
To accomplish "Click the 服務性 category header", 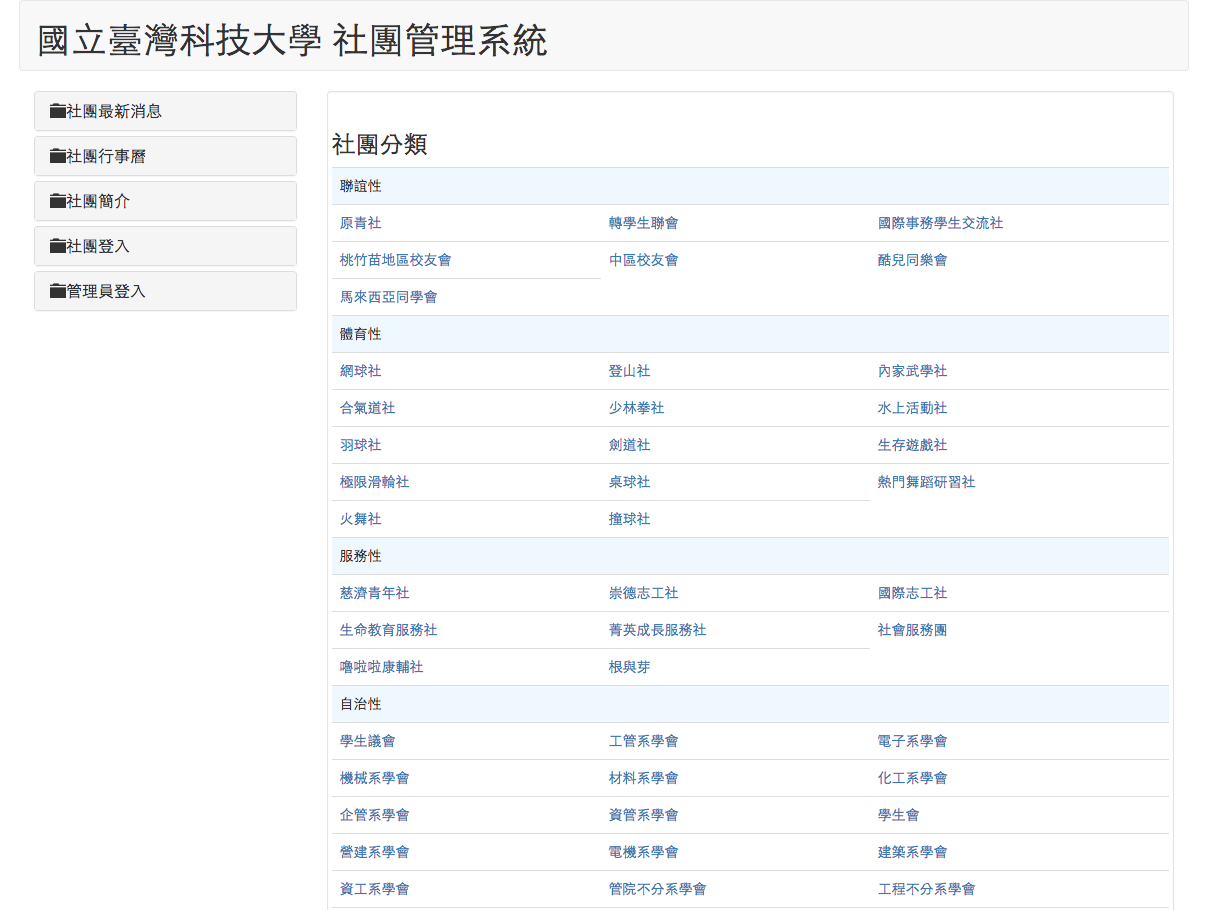I will click(x=750, y=556).
